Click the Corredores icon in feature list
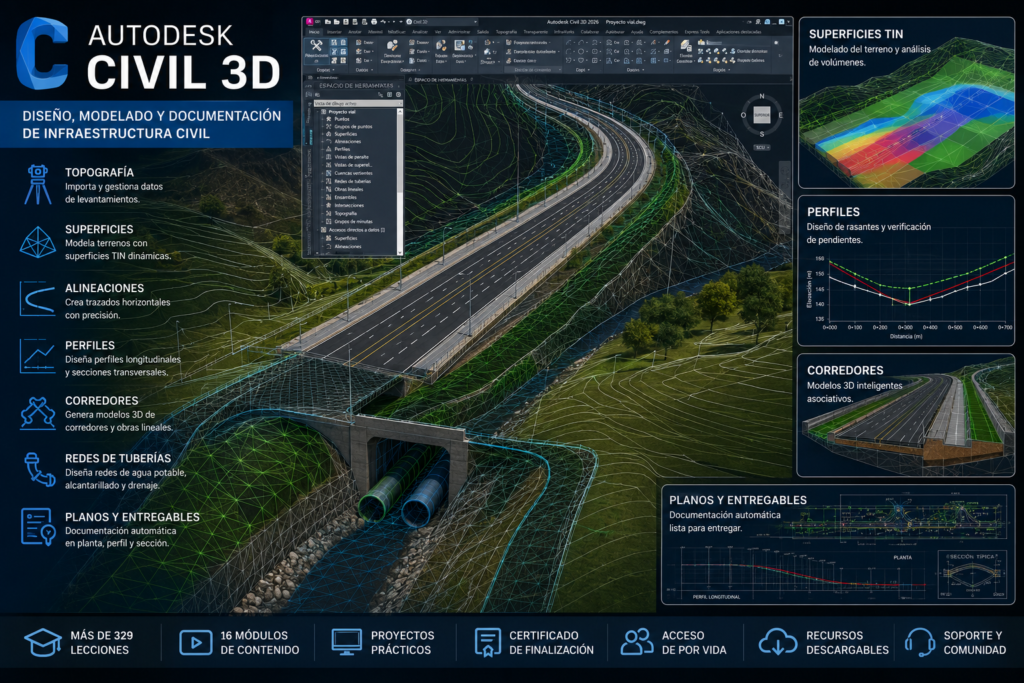 tap(37, 413)
